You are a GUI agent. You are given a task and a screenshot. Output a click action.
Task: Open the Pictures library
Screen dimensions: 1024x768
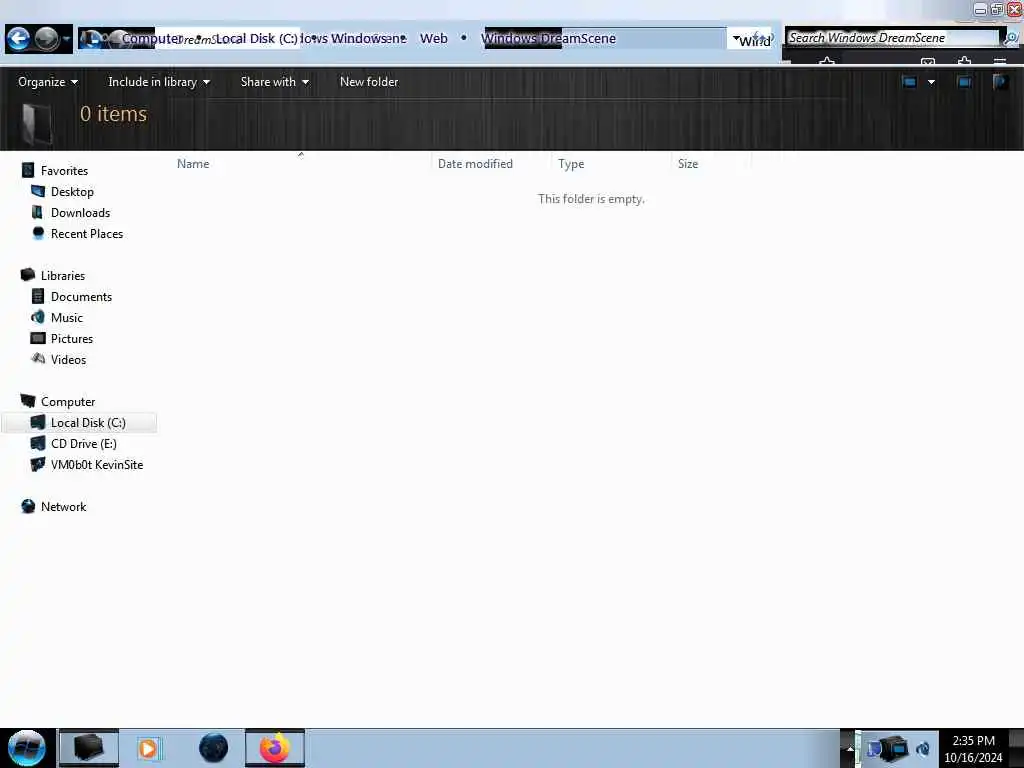pyautogui.click(x=72, y=338)
